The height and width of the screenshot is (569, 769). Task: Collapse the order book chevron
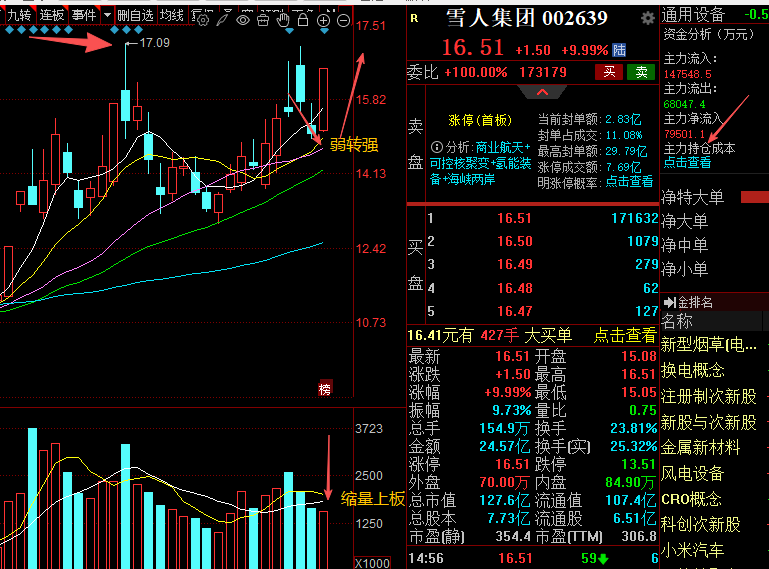(543, 92)
